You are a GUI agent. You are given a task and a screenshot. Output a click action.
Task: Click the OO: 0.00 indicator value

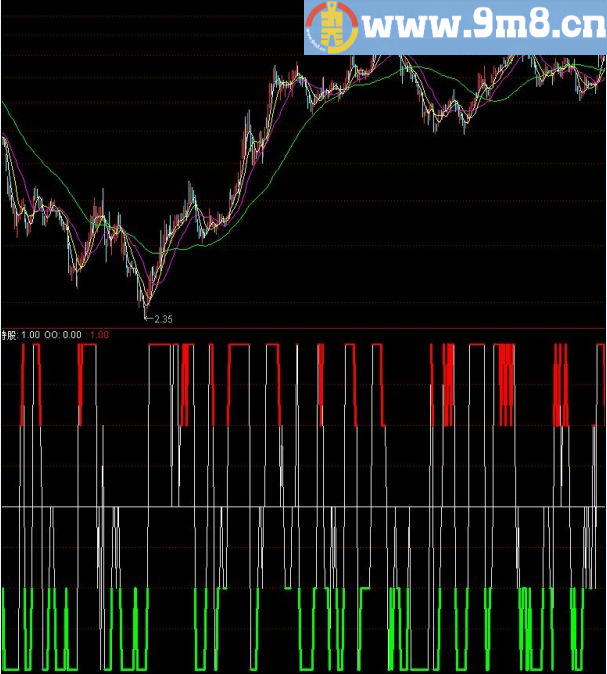pyautogui.click(x=63, y=335)
